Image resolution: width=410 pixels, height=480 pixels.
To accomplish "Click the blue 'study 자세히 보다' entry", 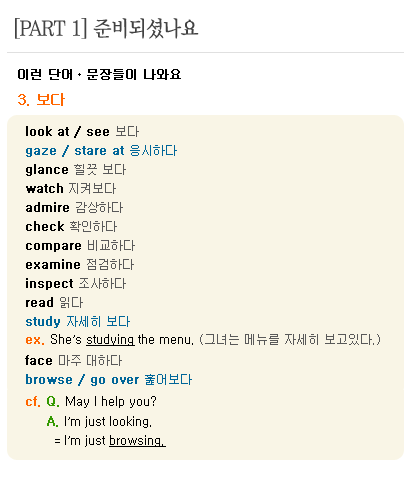I will (x=78, y=322).
